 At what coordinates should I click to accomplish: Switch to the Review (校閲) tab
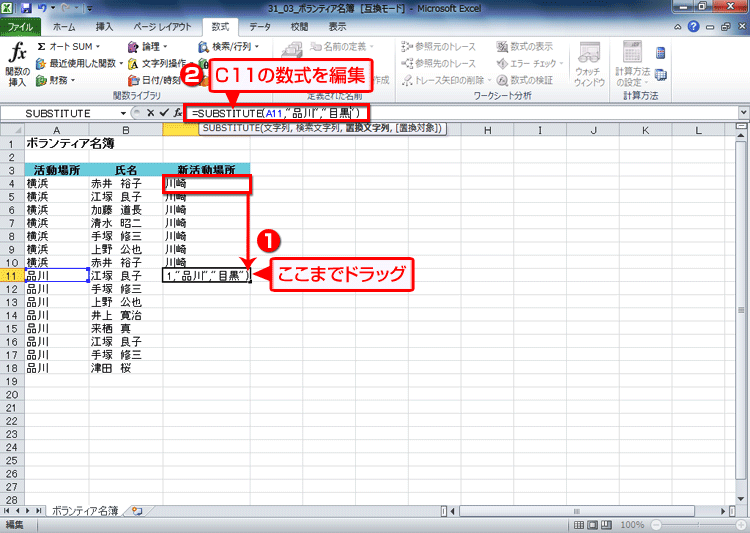(x=299, y=27)
